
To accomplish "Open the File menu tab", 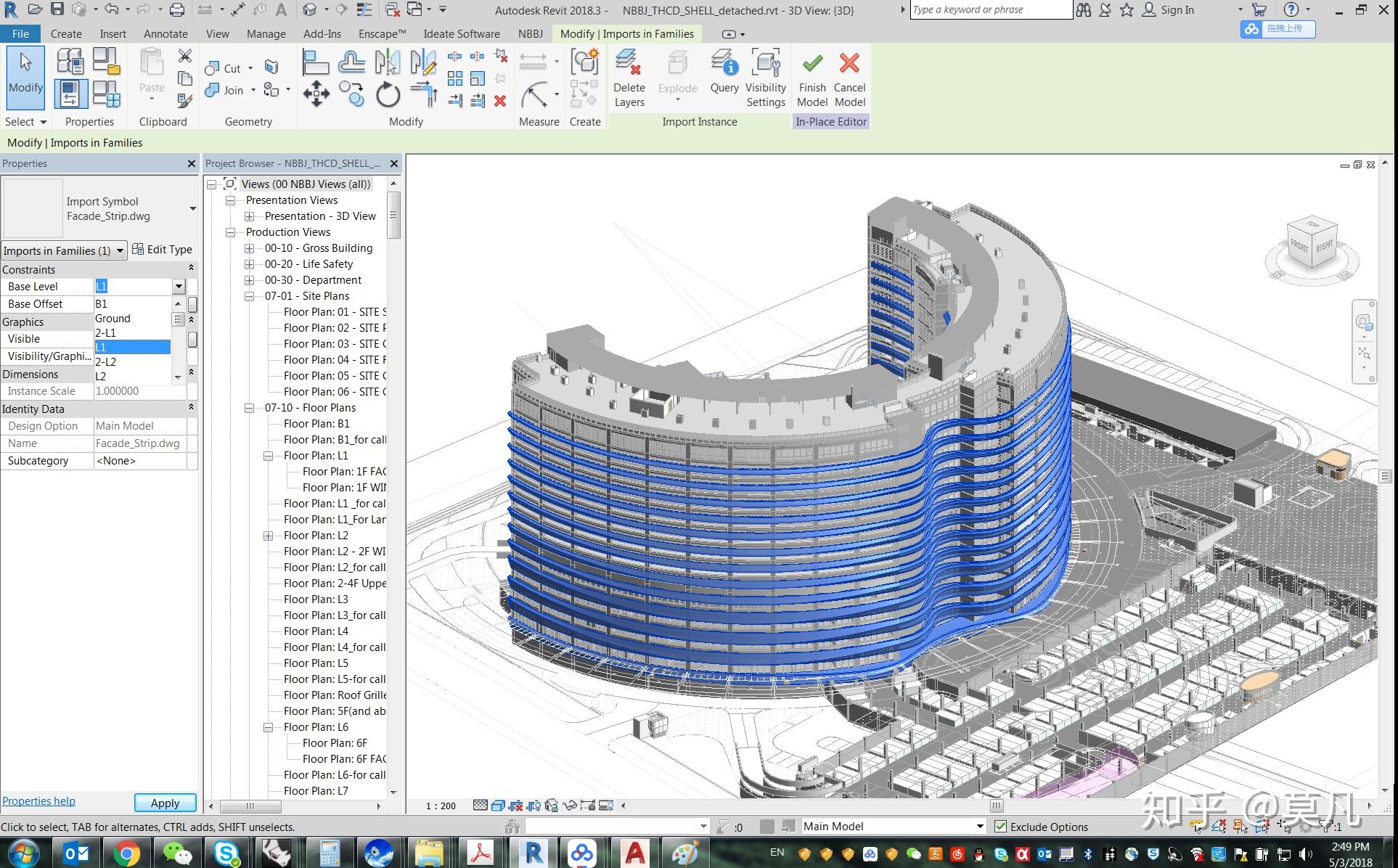I will point(21,34).
